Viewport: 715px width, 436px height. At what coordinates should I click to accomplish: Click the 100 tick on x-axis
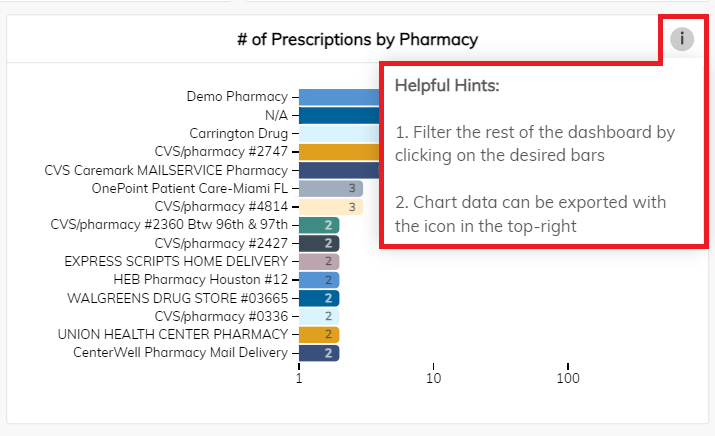568,378
